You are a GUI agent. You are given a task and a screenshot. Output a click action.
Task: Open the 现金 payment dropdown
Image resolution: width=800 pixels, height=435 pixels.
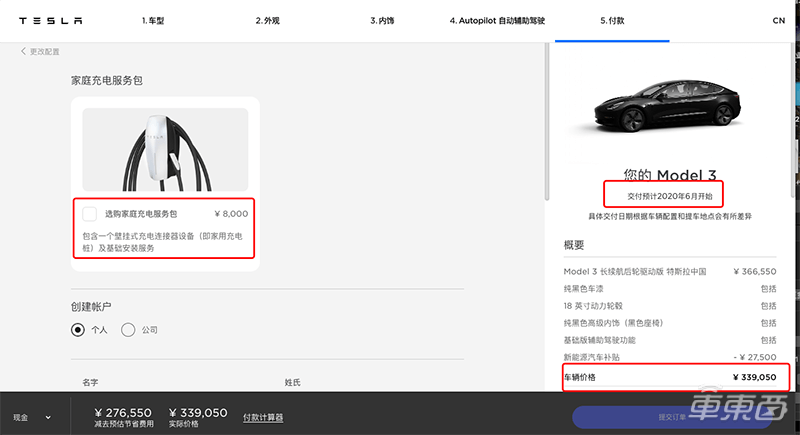point(32,418)
